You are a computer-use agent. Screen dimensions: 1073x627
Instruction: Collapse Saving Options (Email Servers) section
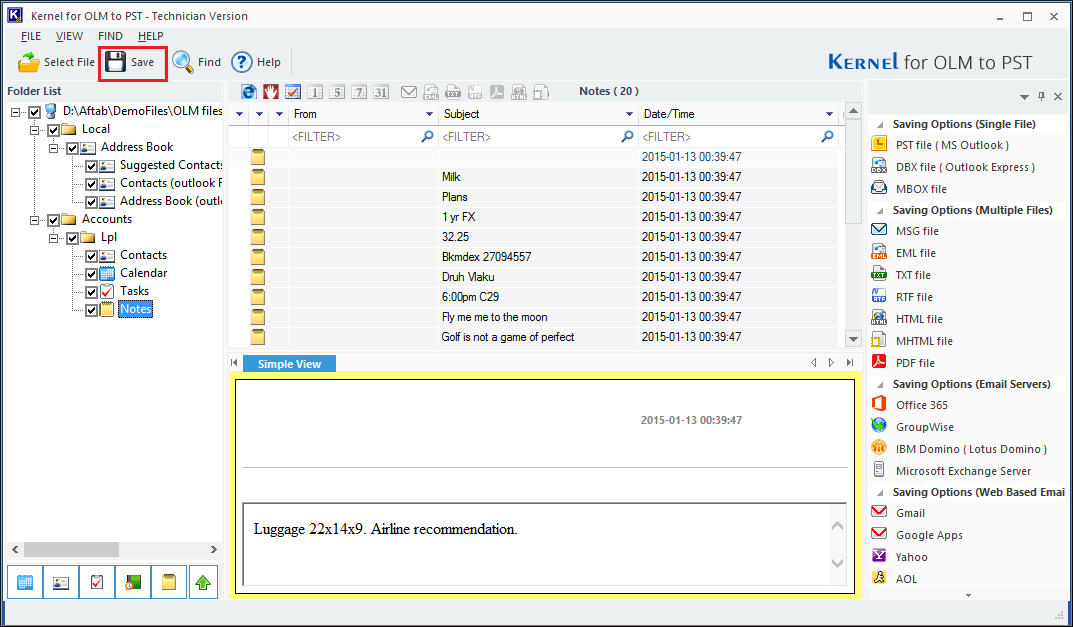(880, 385)
